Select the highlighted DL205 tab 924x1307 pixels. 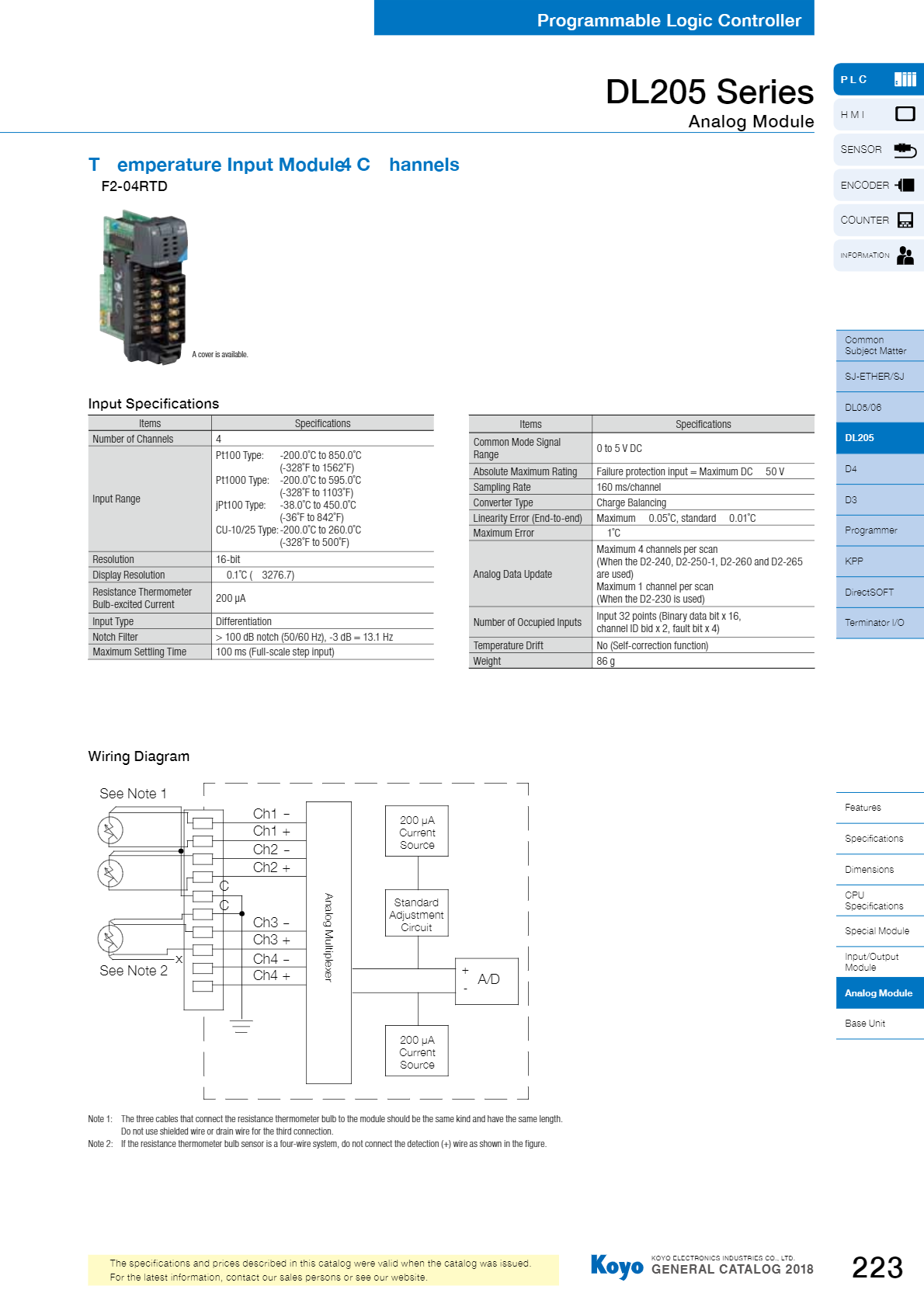(x=880, y=438)
